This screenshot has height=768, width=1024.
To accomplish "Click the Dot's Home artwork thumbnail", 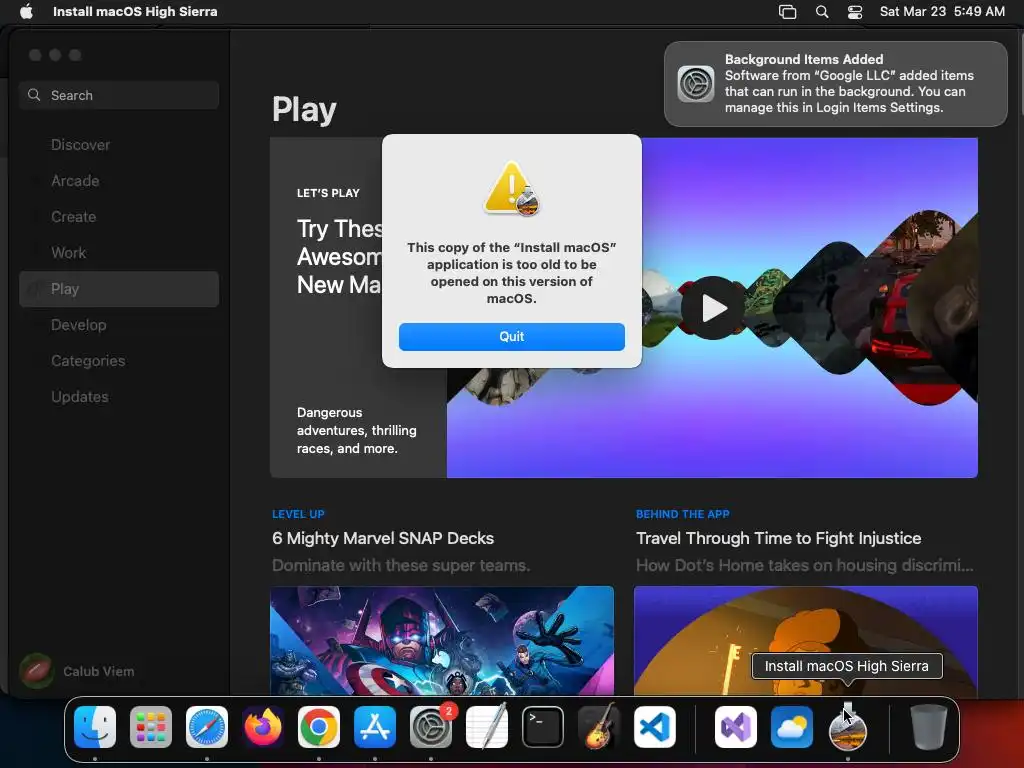I will [806, 641].
